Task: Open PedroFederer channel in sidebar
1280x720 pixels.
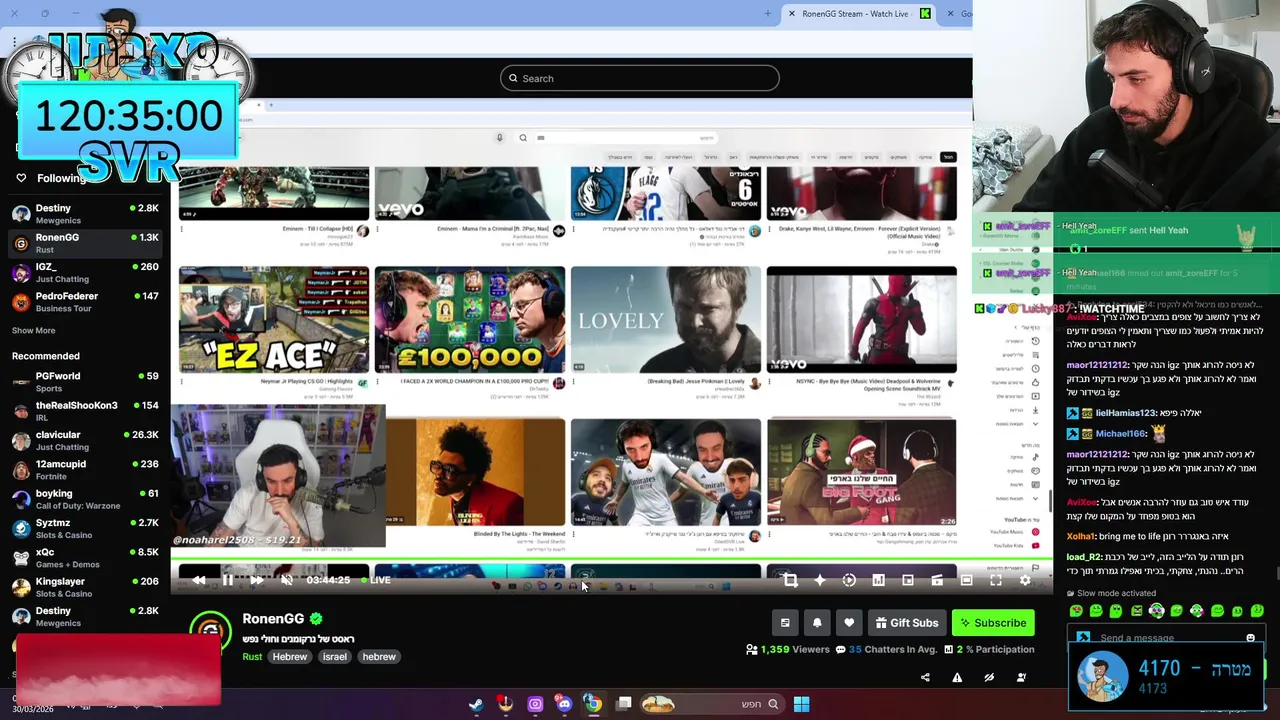Action: pyautogui.click(x=85, y=302)
